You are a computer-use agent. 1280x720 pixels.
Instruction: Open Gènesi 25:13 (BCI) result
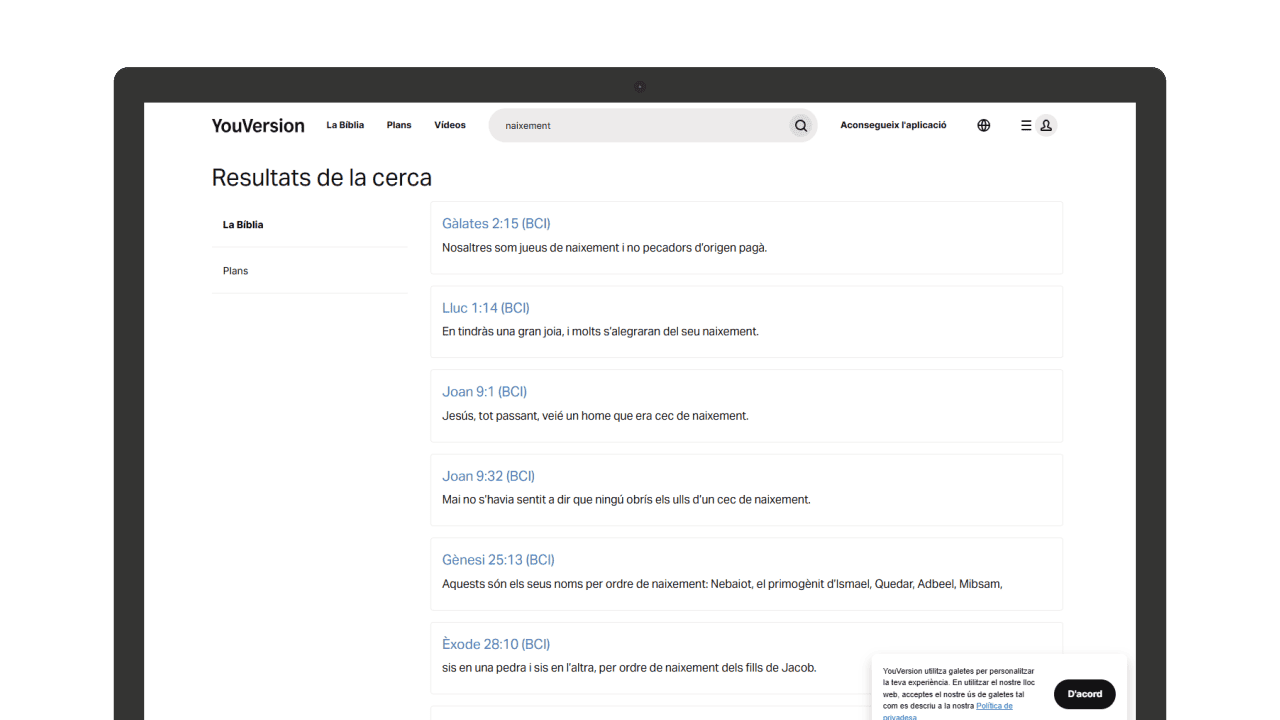[498, 560]
